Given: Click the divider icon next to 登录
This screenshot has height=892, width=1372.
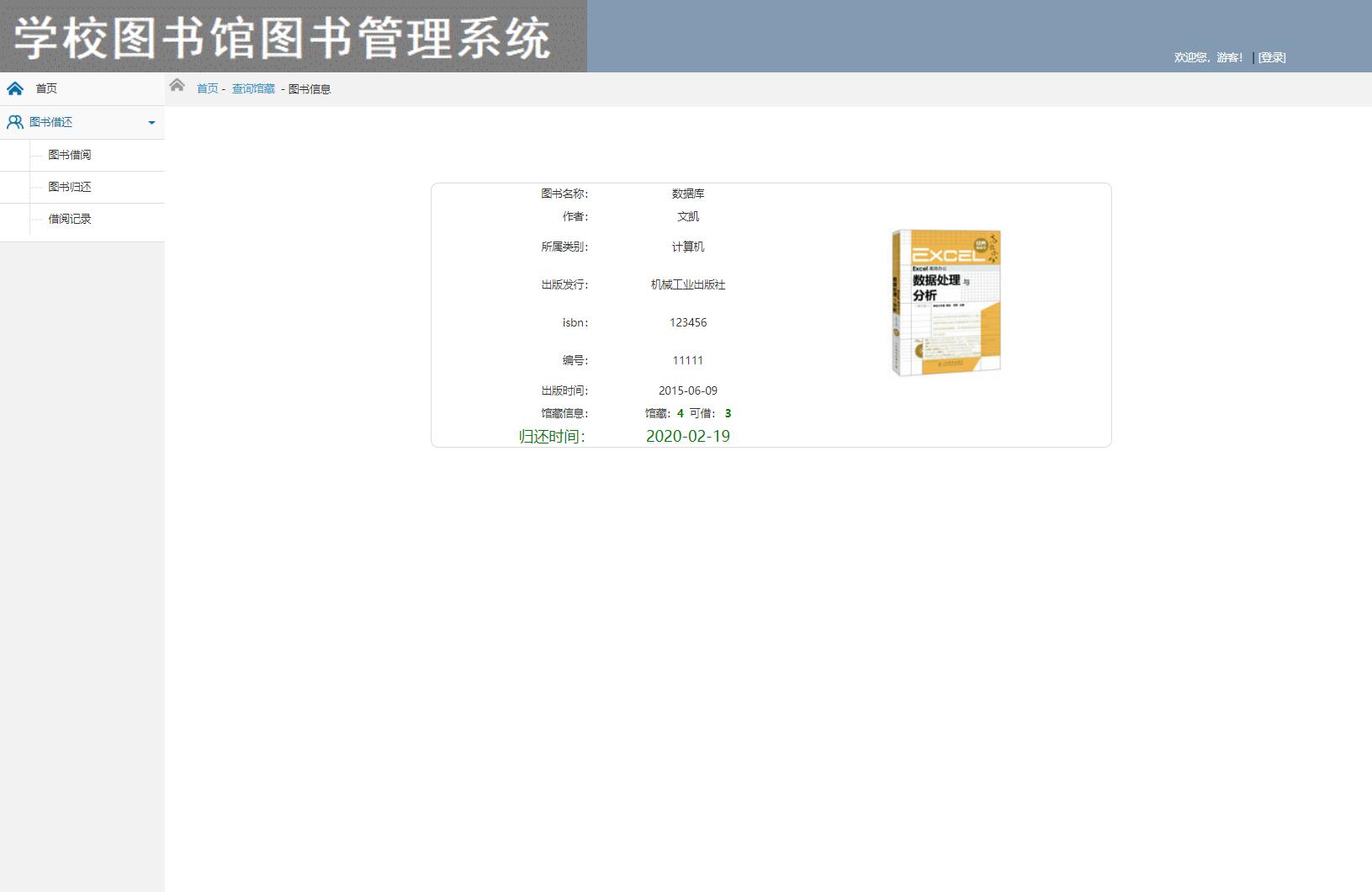Looking at the screenshot, I should (1253, 57).
